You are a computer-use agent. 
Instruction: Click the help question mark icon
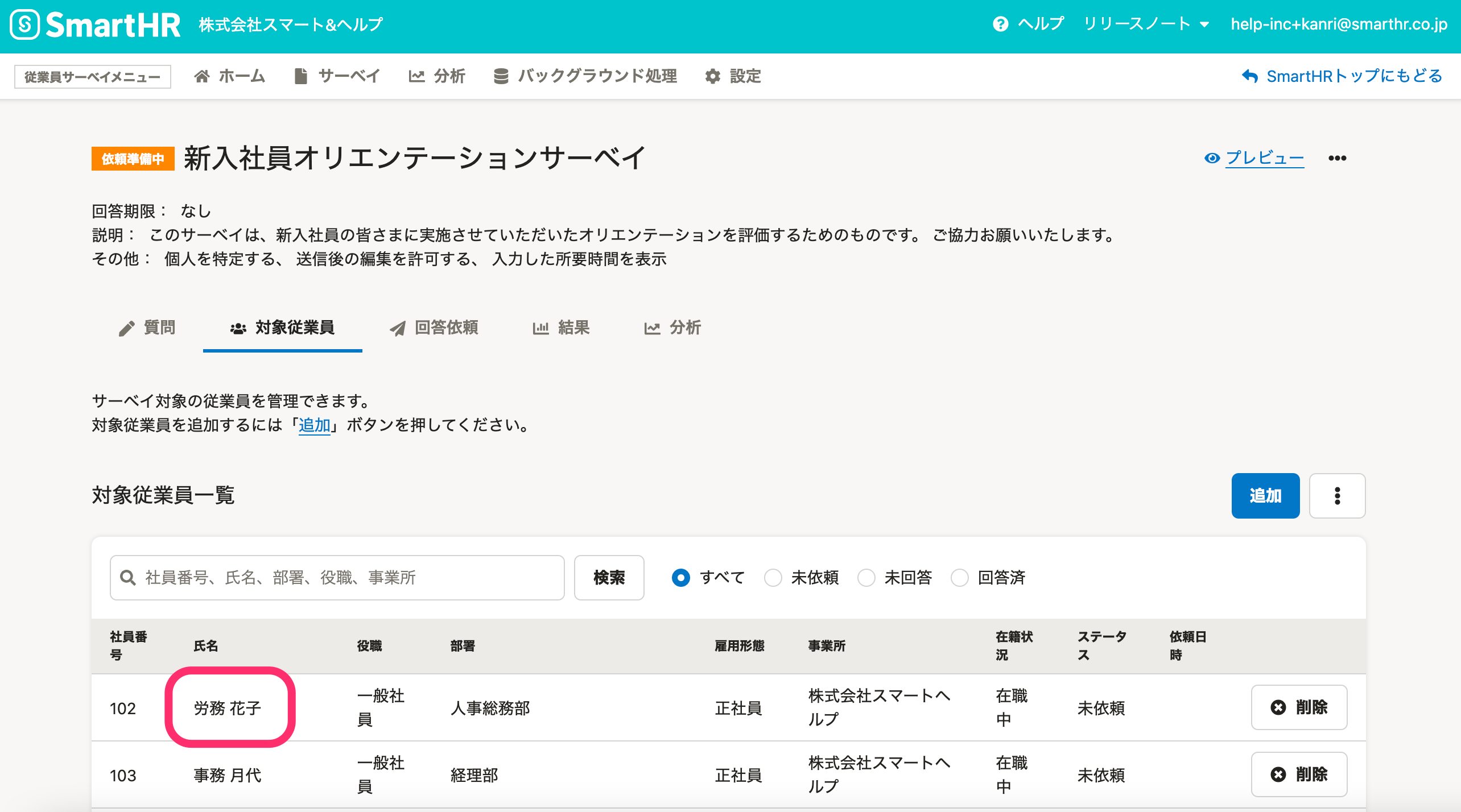coord(1000,24)
